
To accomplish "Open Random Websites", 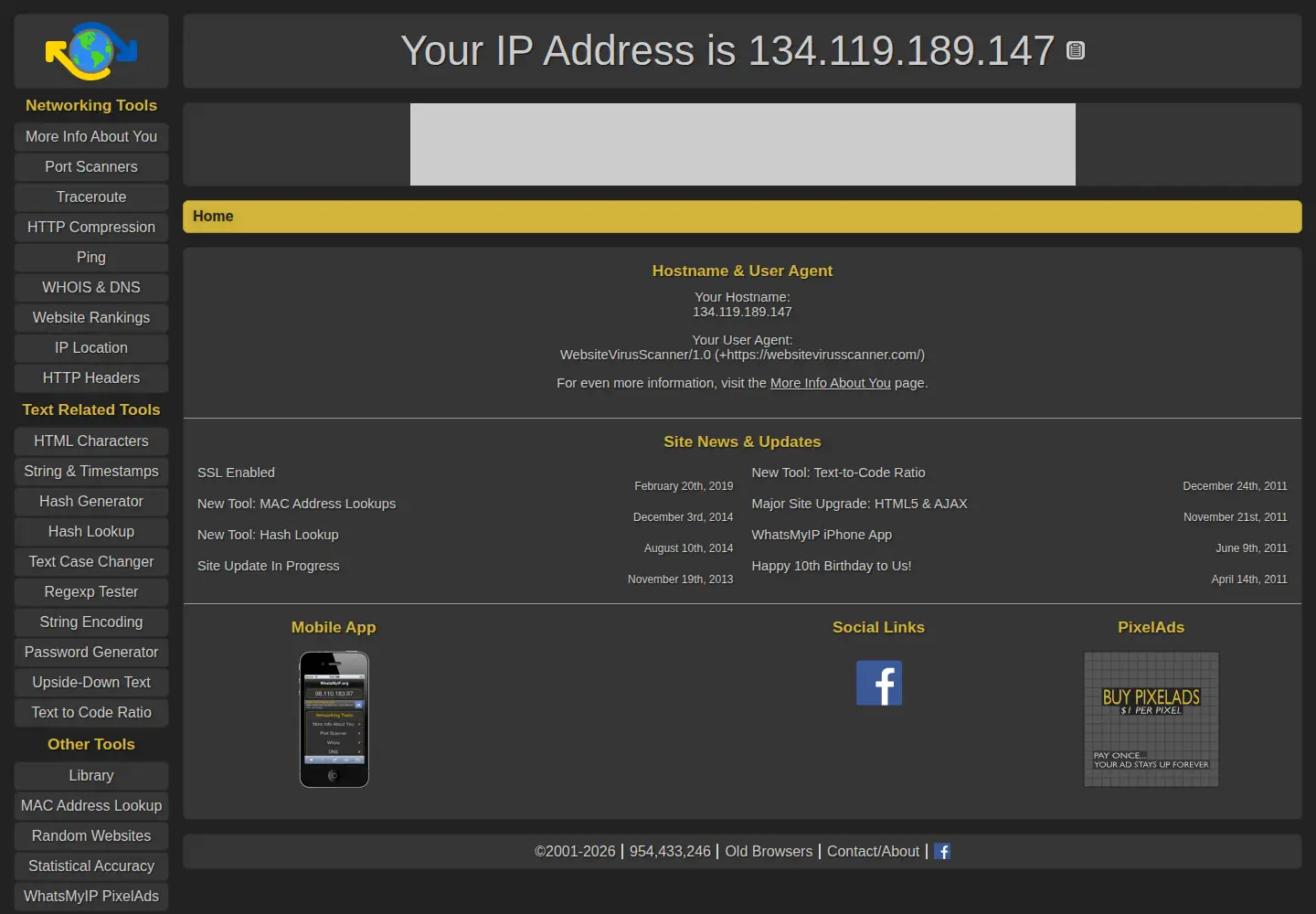I will [x=91, y=835].
